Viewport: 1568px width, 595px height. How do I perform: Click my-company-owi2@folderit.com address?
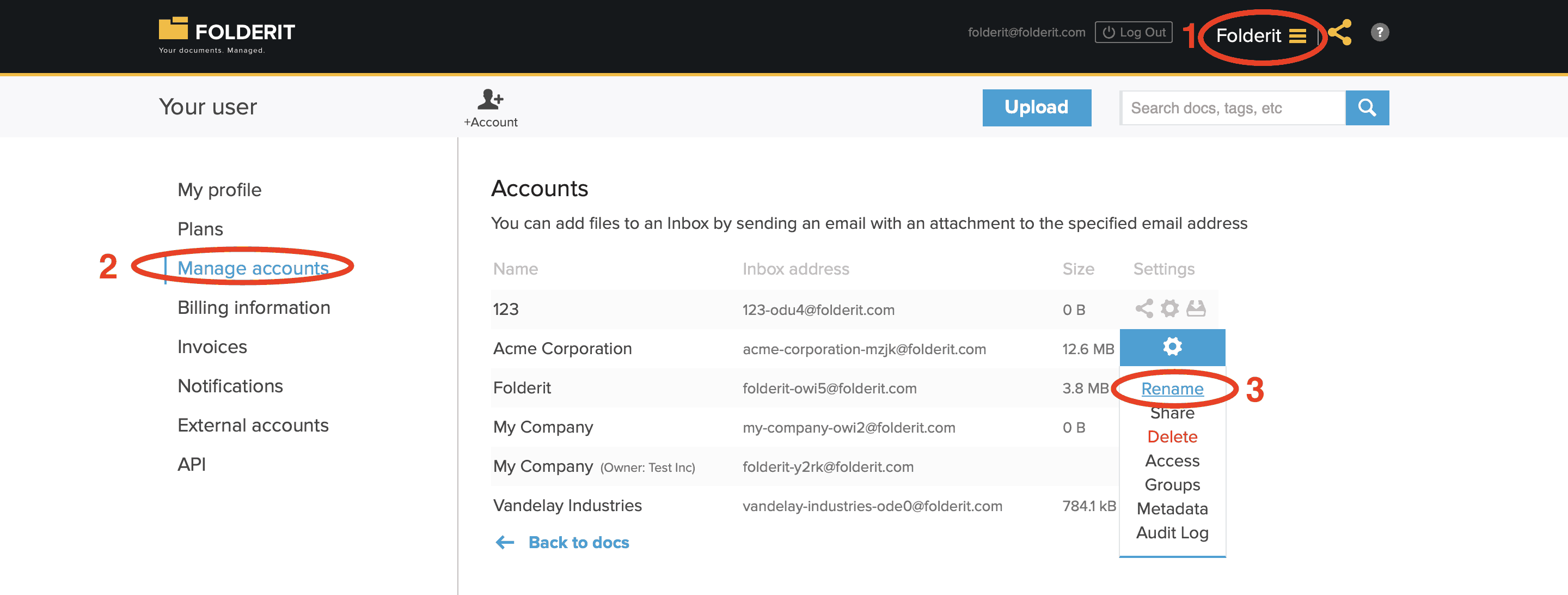click(x=849, y=428)
